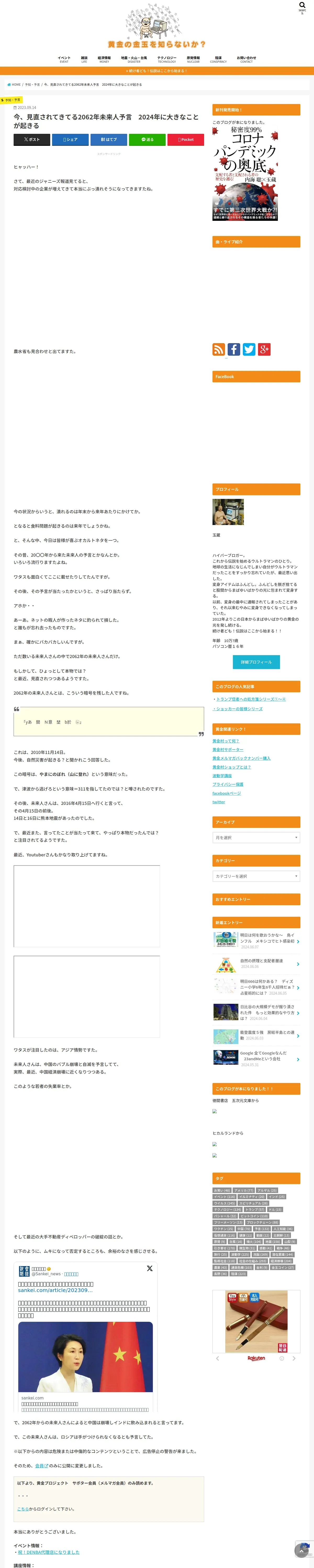Bookmark with the B! はてブ button

coord(109,139)
